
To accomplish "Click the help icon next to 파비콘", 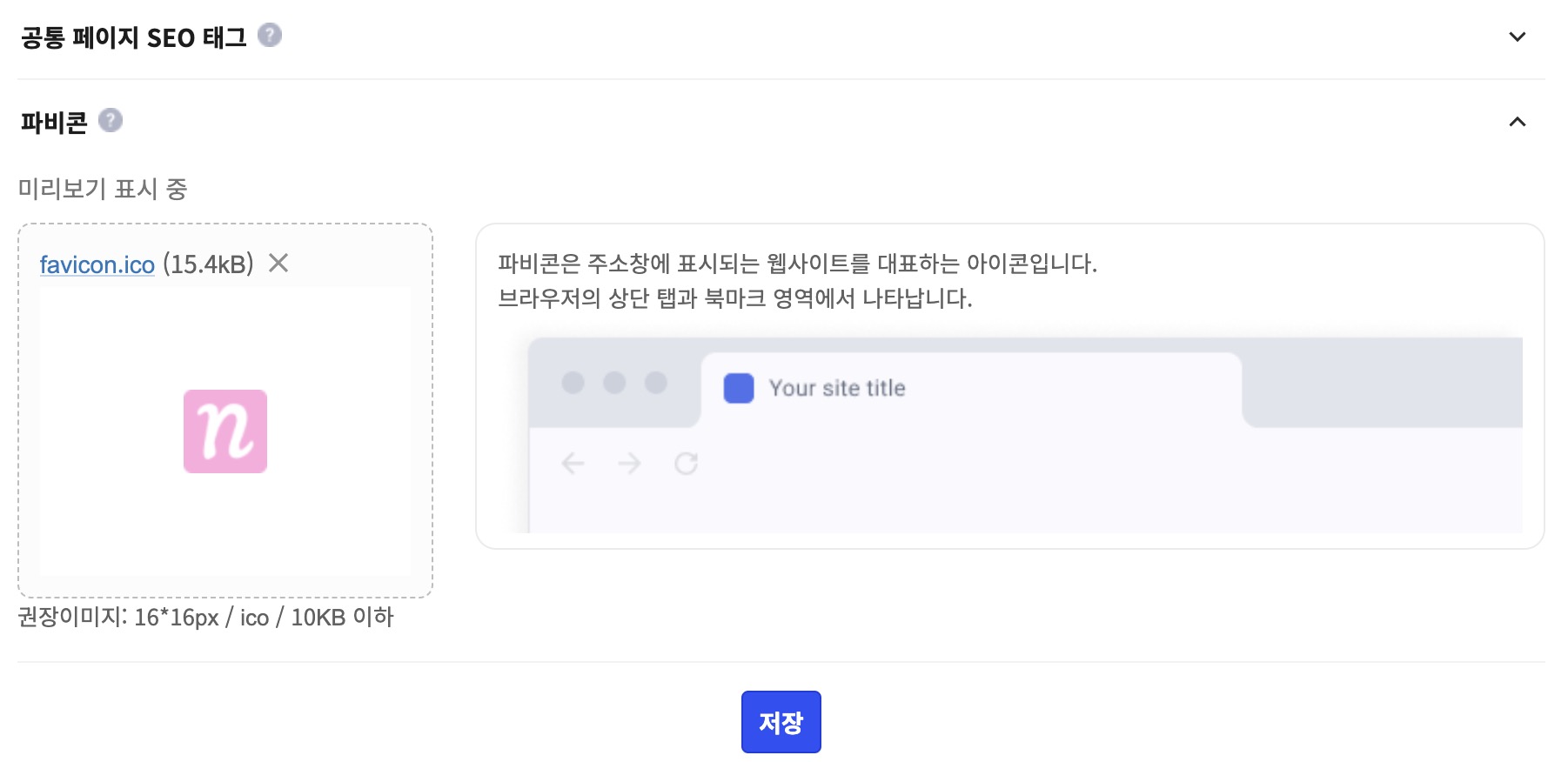I will point(111,120).
